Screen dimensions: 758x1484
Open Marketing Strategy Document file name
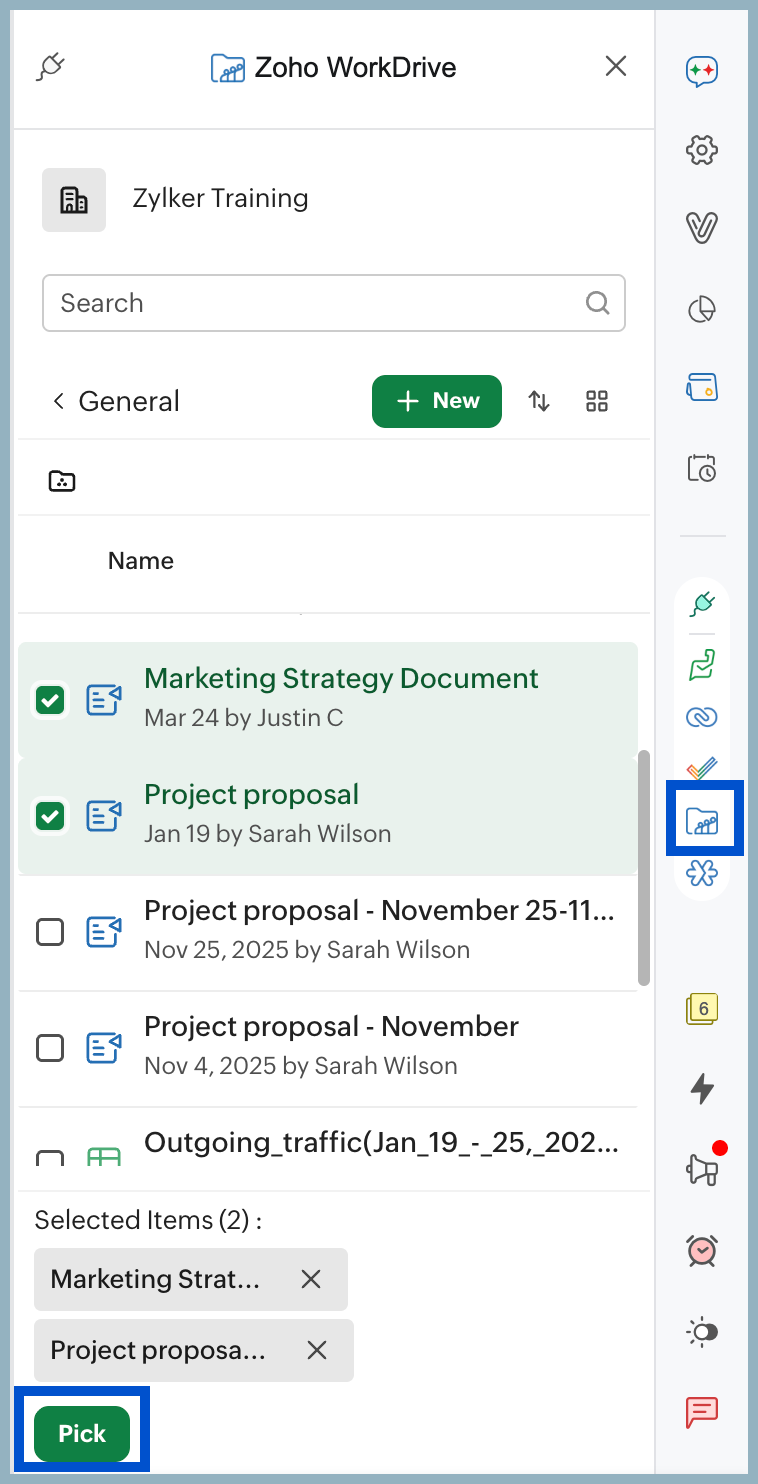click(x=341, y=678)
